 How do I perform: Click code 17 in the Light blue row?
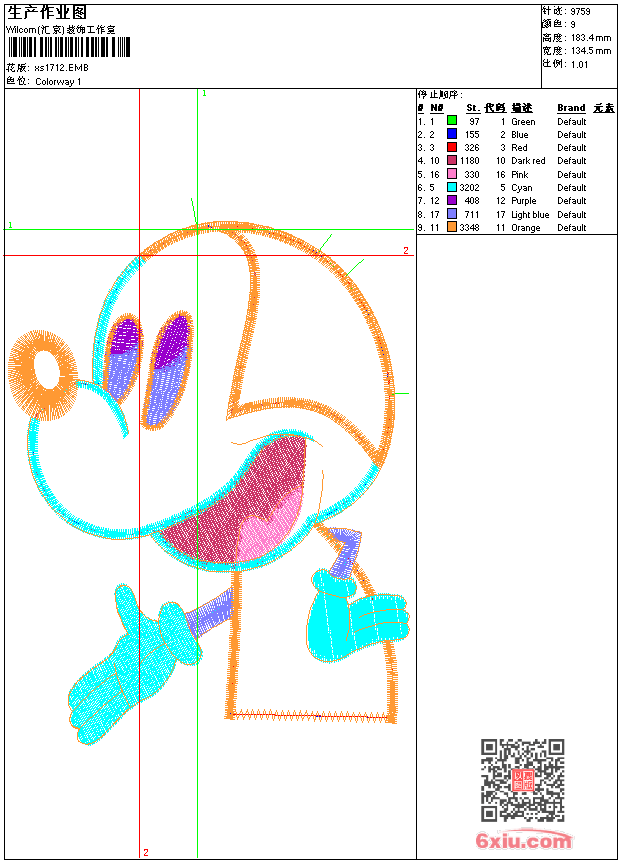point(500,215)
